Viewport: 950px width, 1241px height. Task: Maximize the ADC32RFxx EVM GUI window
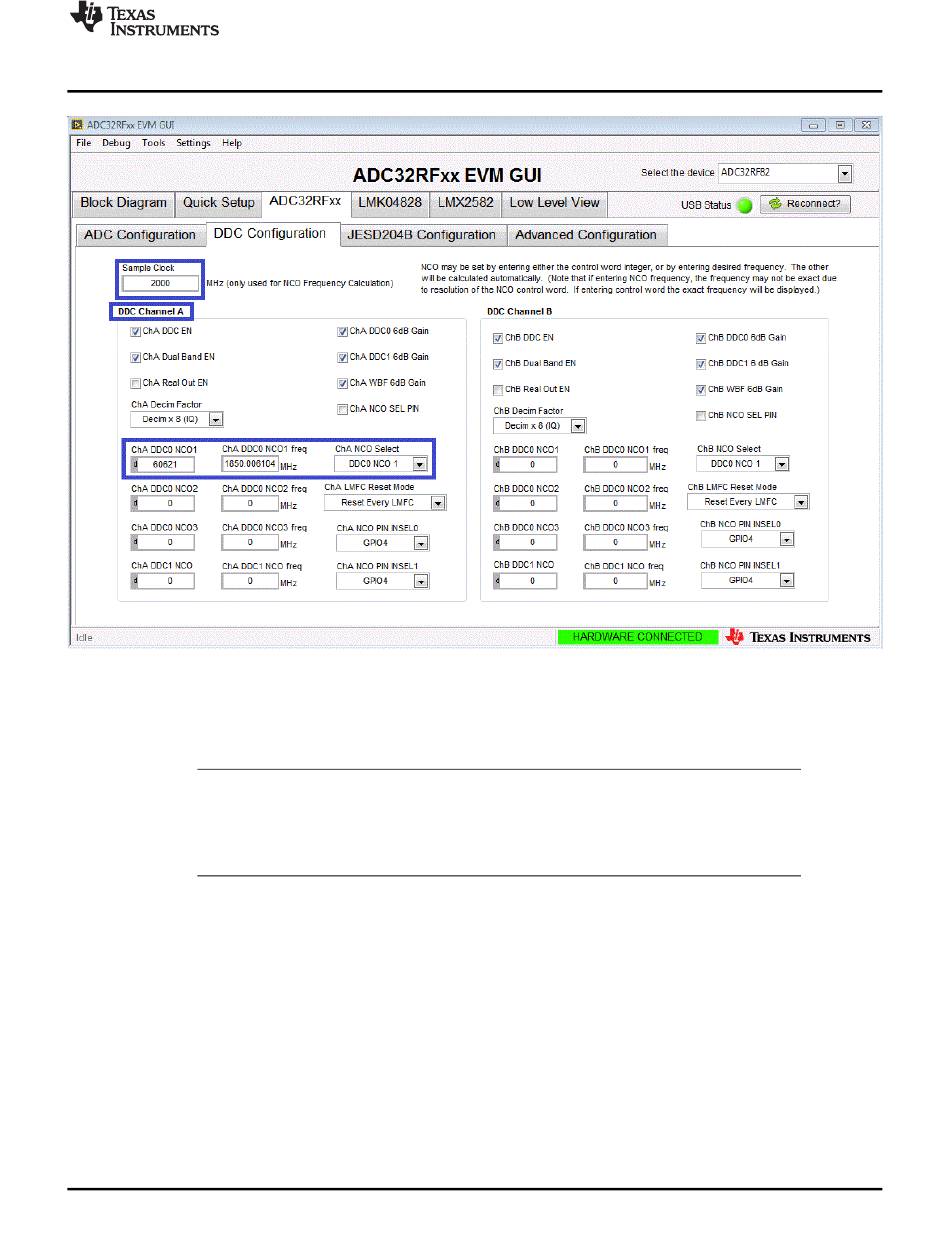point(840,125)
